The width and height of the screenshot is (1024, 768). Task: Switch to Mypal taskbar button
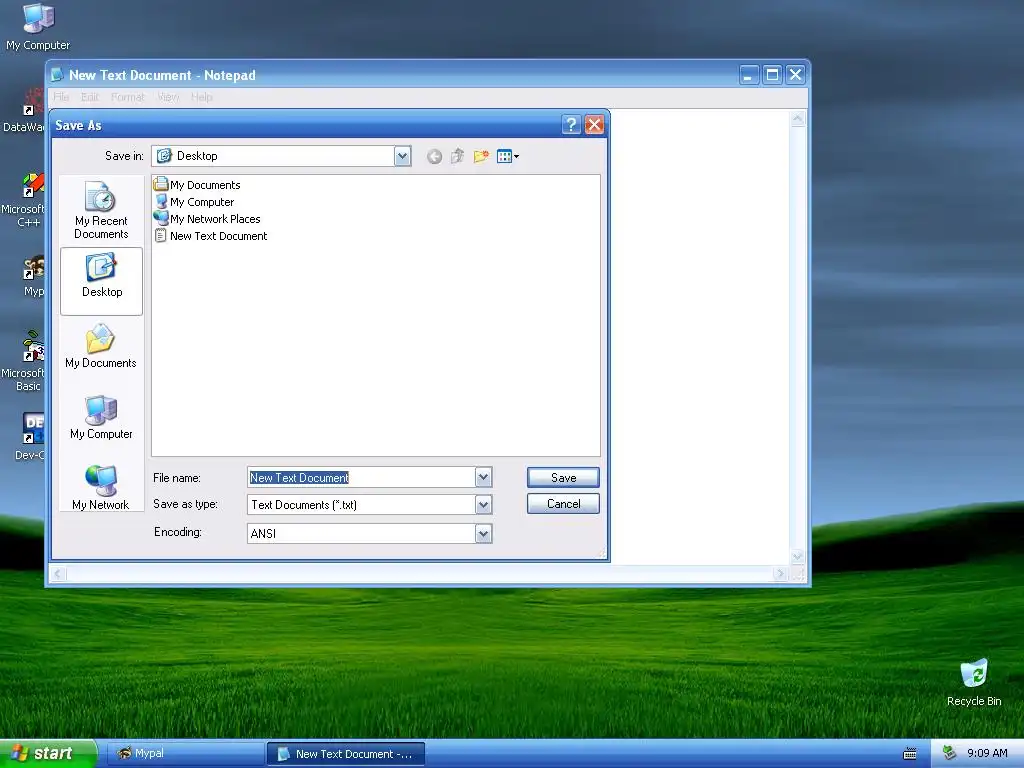pos(185,753)
